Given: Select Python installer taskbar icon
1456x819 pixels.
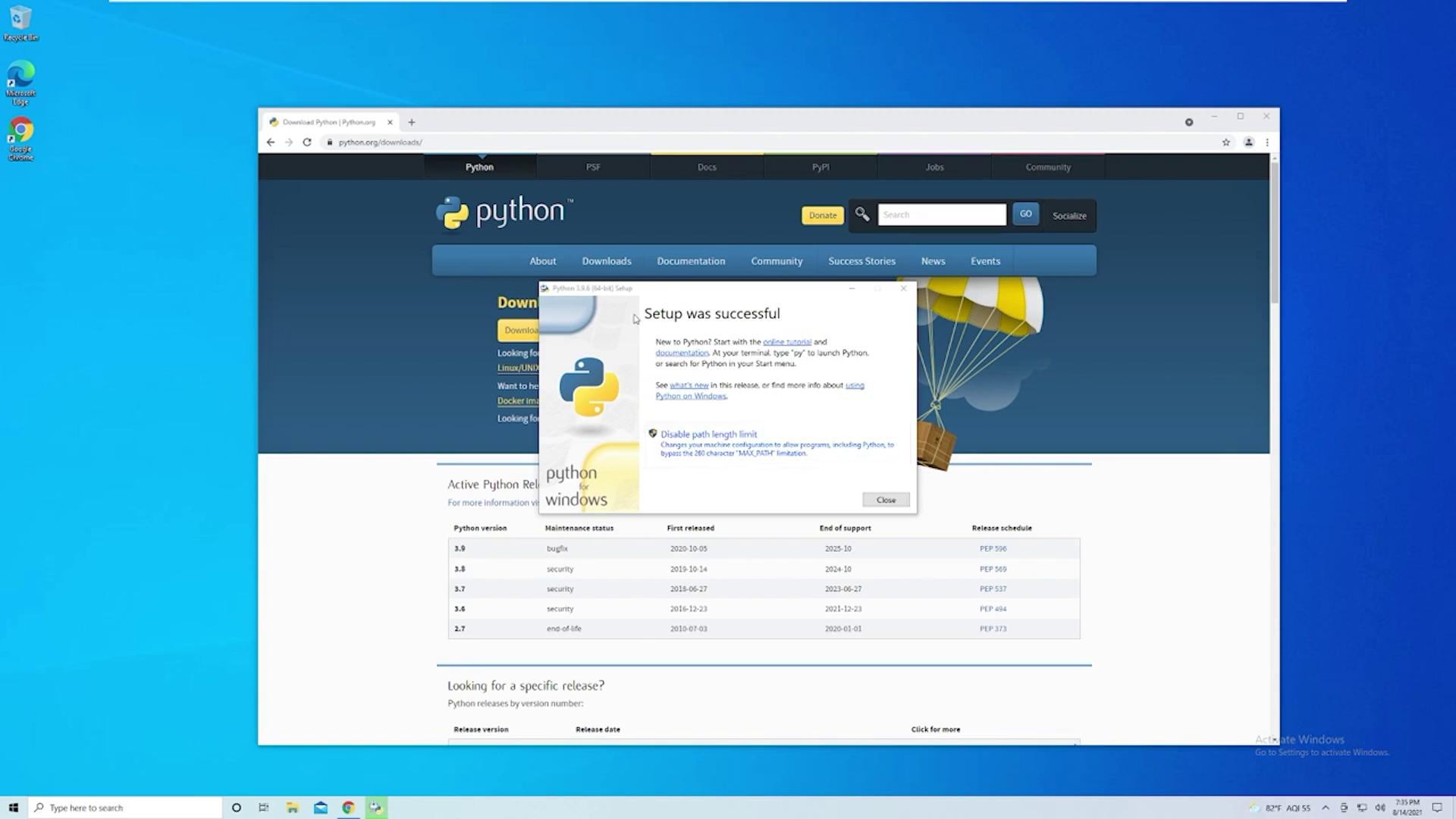Looking at the screenshot, I should [376, 808].
